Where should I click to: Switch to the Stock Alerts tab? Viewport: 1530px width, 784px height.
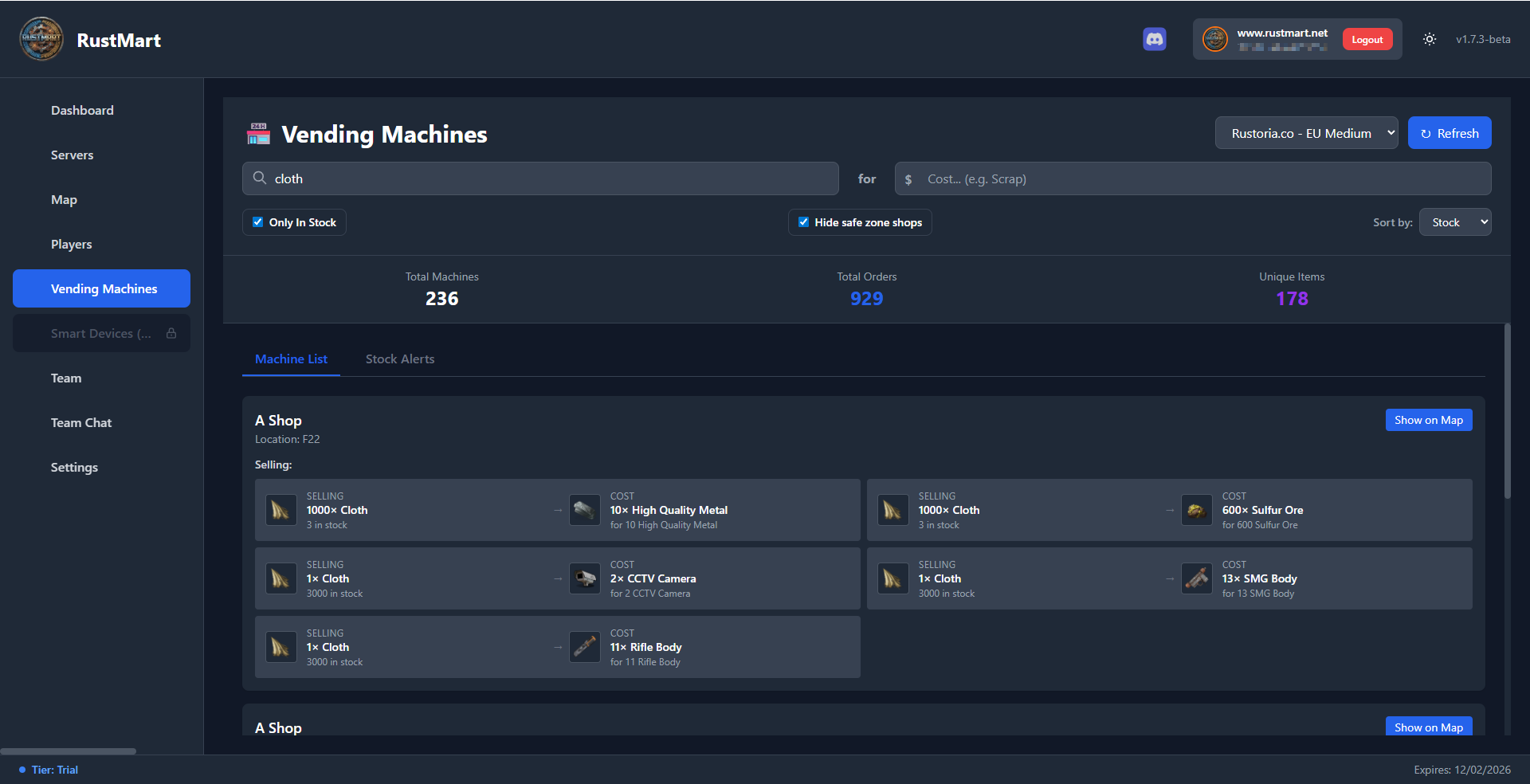[x=400, y=359]
